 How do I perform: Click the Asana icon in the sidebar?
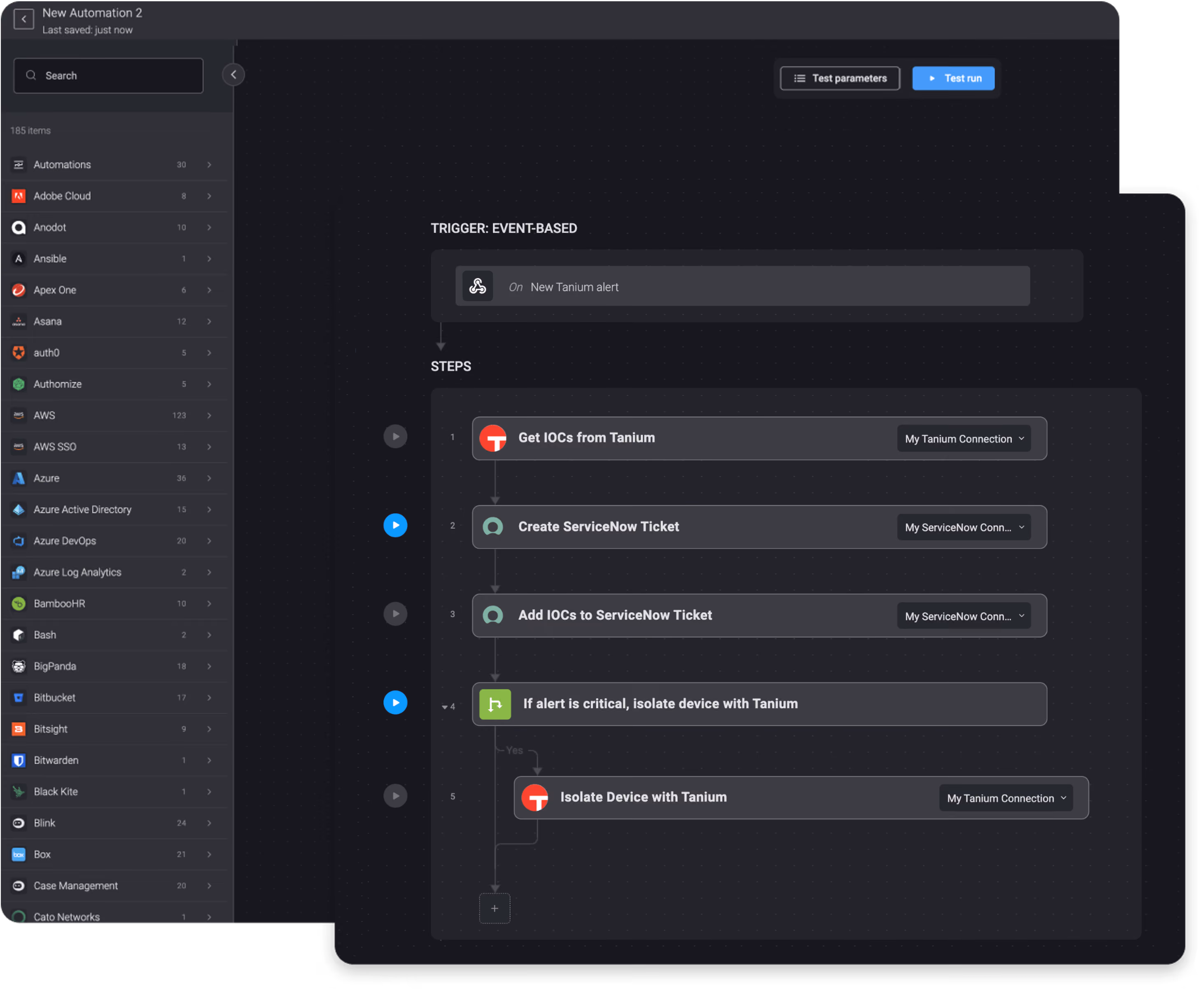point(19,321)
